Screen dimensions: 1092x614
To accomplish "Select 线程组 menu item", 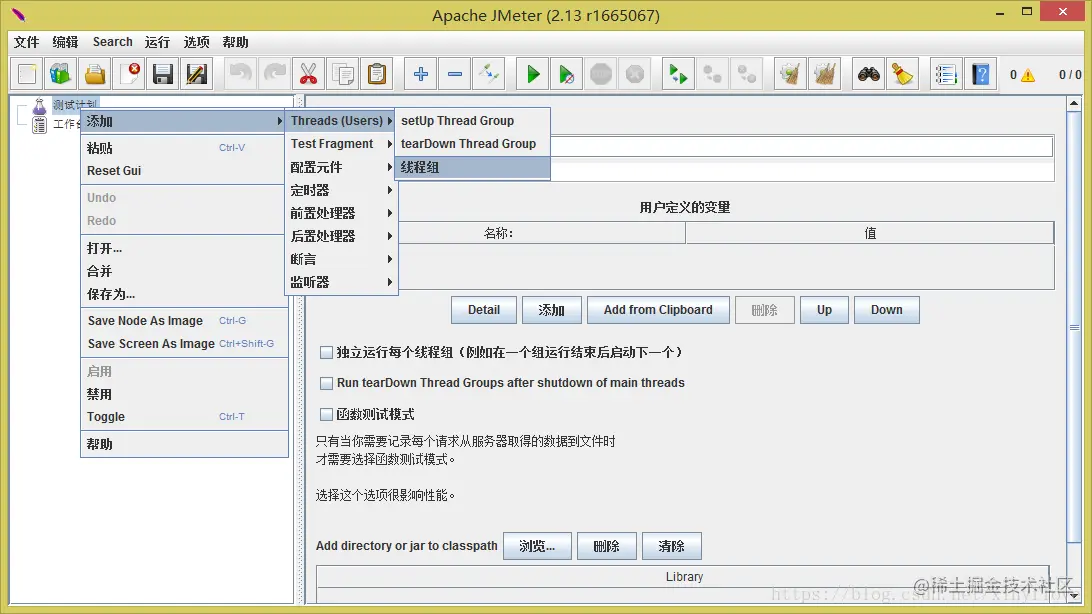I will tap(473, 167).
